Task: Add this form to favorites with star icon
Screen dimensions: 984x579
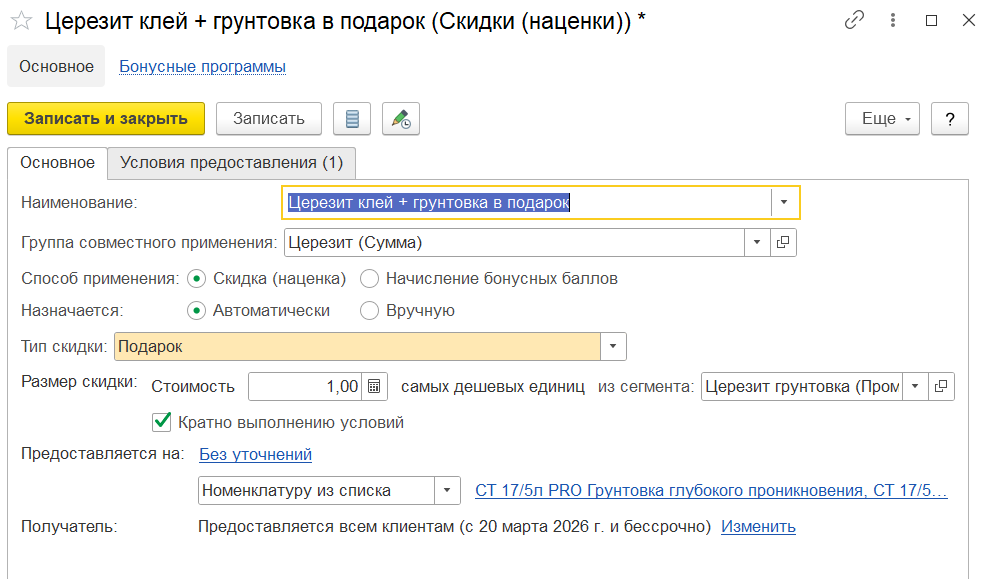Action: coord(21,21)
